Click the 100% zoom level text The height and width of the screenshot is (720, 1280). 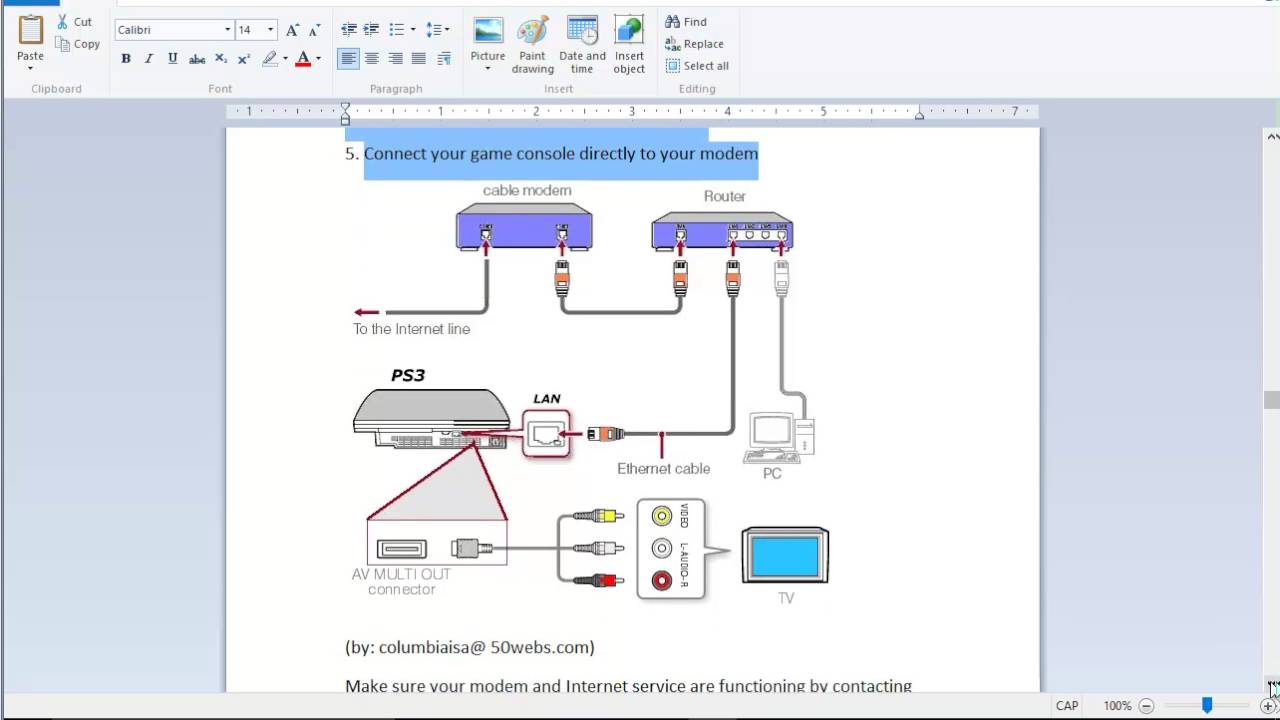[x=1117, y=706]
